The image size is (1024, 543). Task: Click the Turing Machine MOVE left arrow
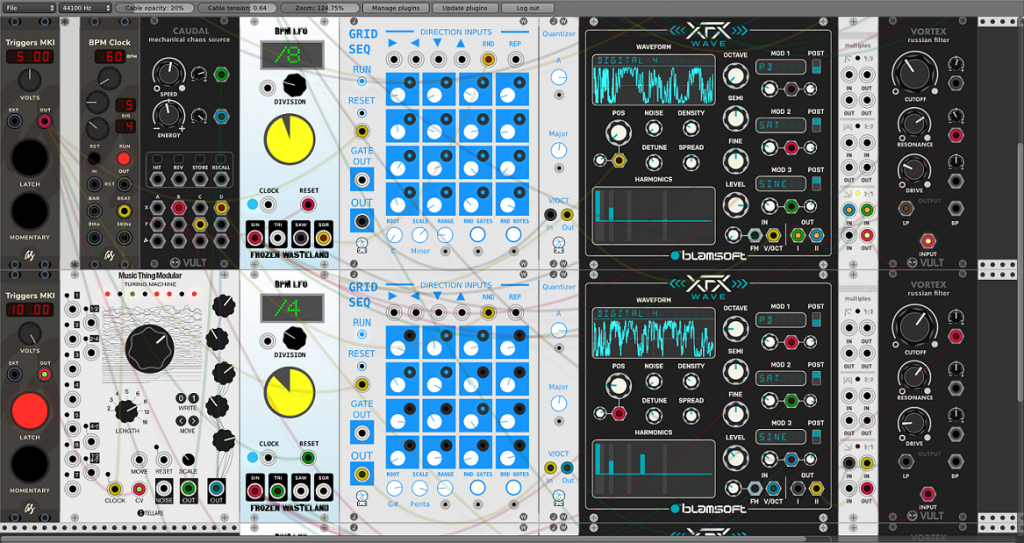click(182, 421)
